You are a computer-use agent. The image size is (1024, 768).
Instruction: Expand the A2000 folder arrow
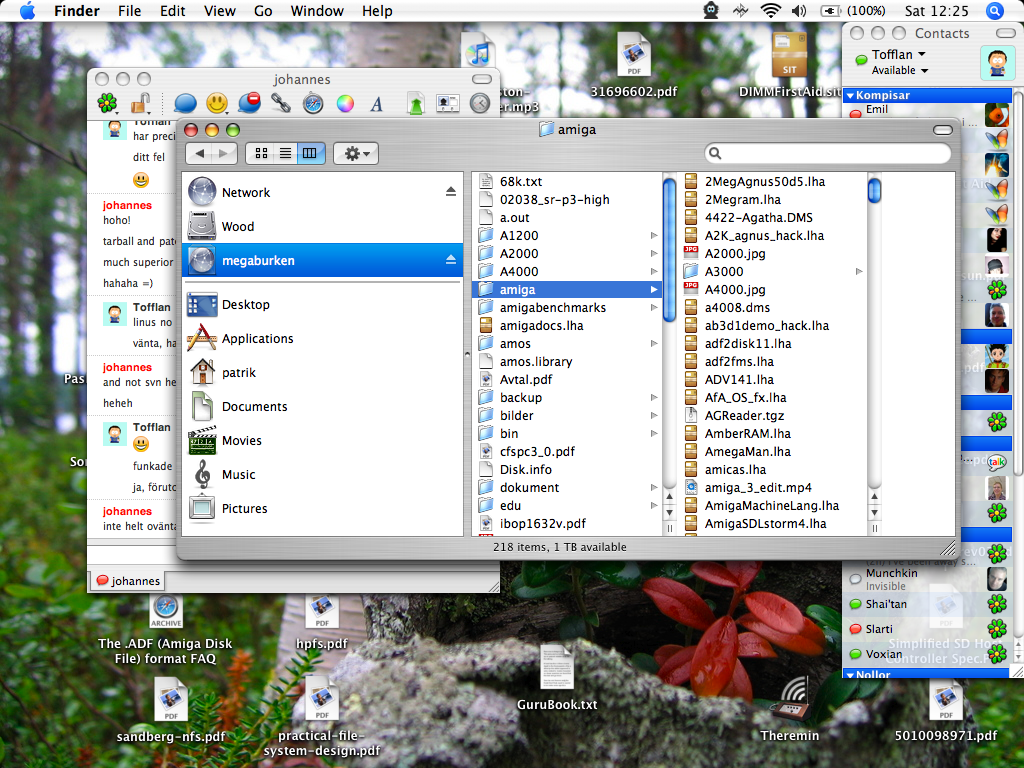click(654, 253)
